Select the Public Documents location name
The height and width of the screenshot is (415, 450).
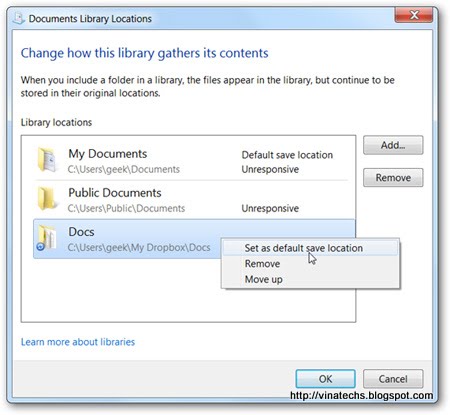115,193
